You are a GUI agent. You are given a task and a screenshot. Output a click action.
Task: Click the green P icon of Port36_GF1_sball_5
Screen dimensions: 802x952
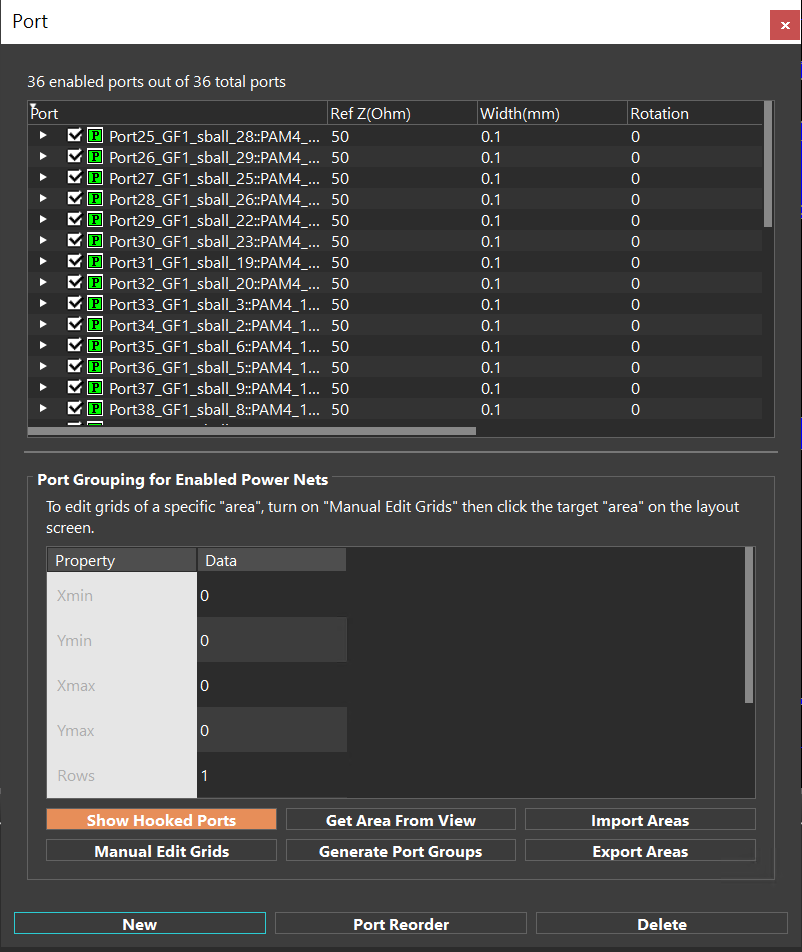[x=95, y=366]
